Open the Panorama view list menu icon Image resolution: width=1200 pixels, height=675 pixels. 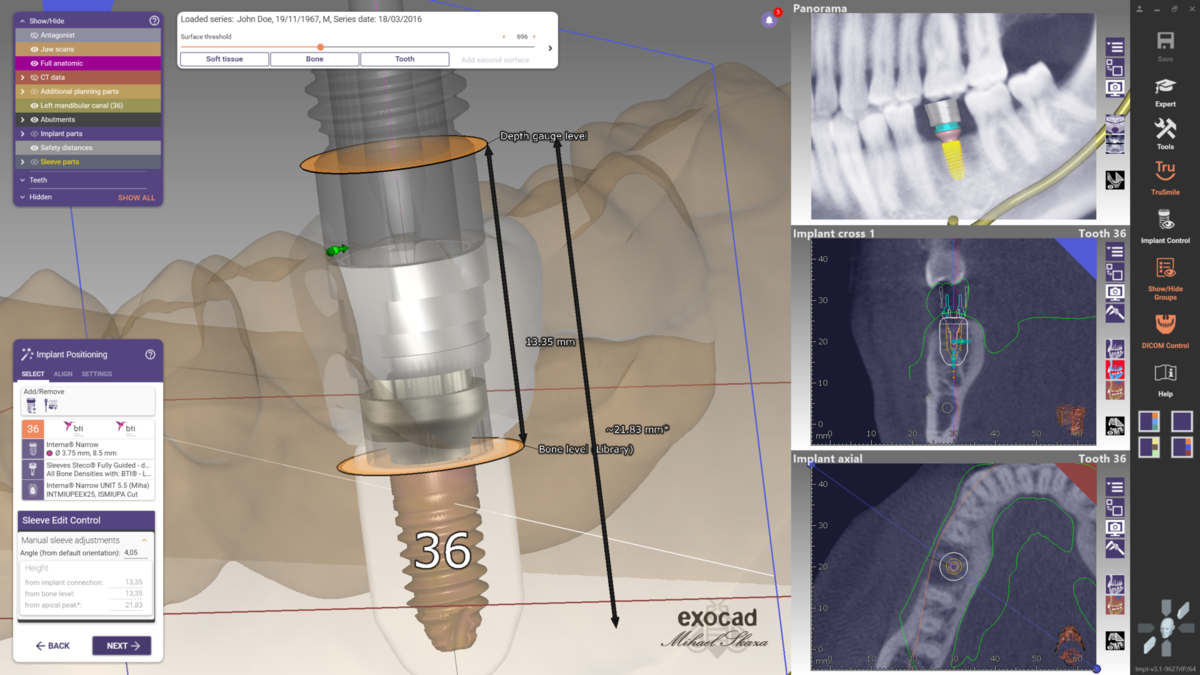click(1115, 47)
